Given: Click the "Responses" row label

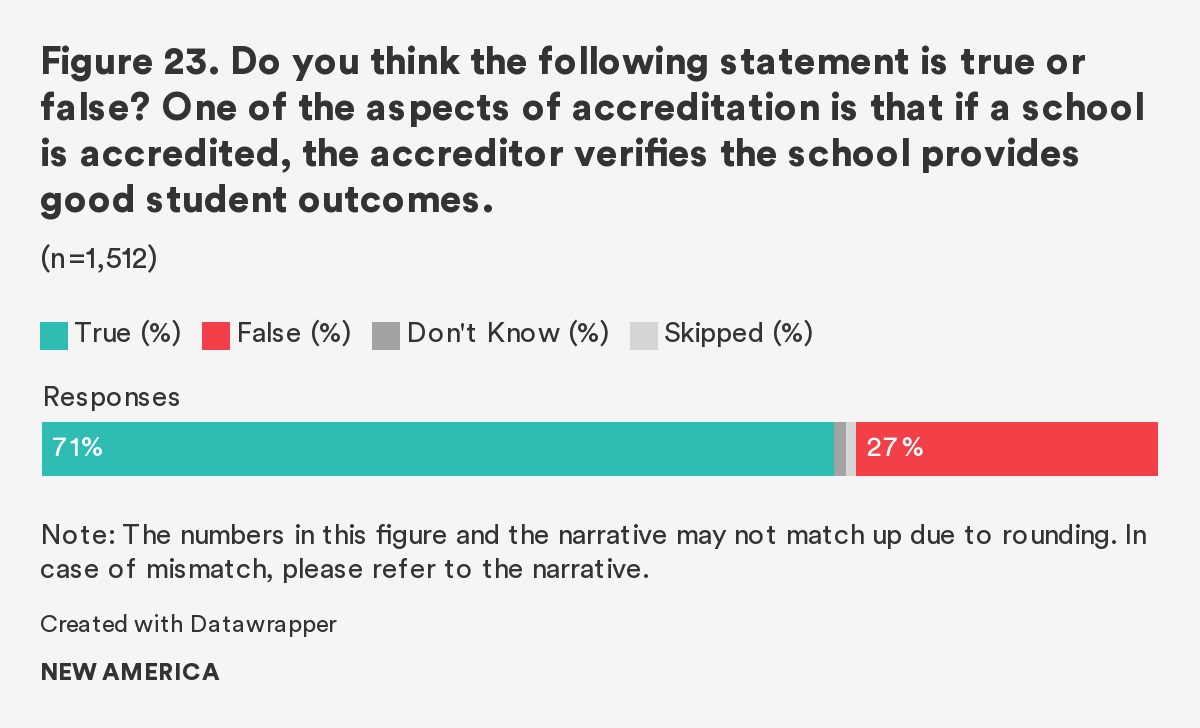Looking at the screenshot, I should coord(111,397).
